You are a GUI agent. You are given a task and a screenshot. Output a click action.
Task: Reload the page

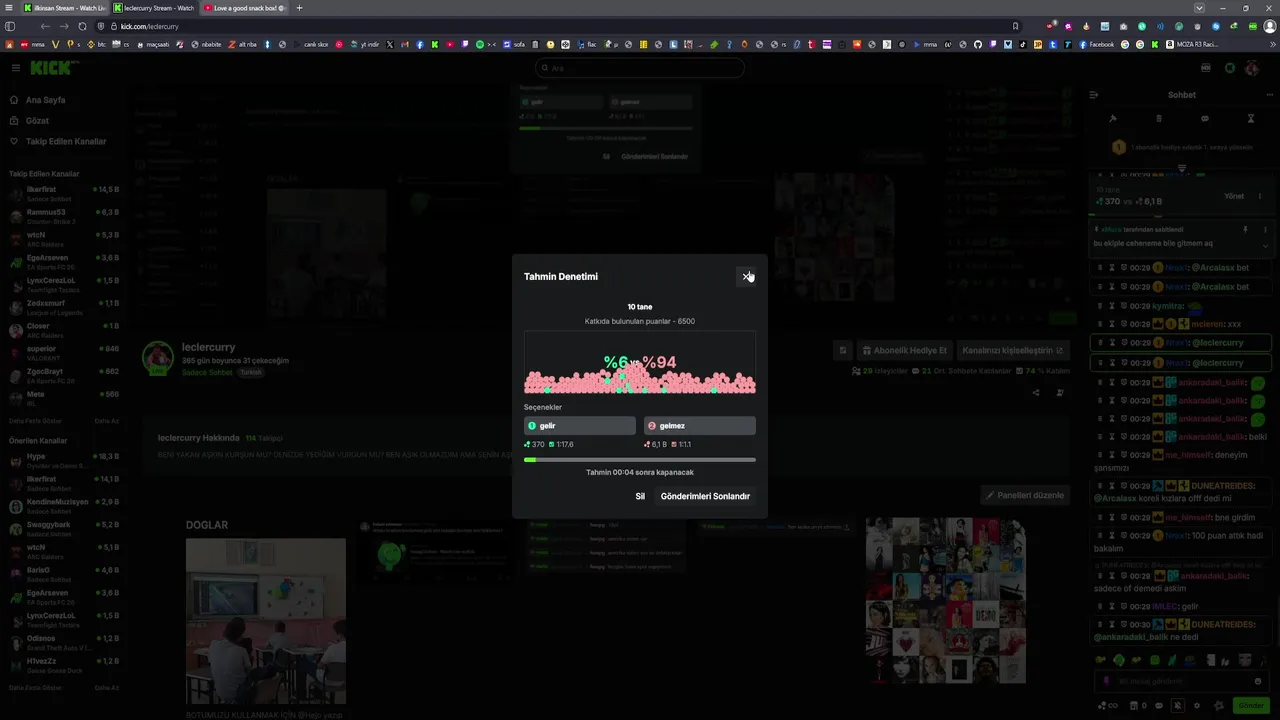82,26
